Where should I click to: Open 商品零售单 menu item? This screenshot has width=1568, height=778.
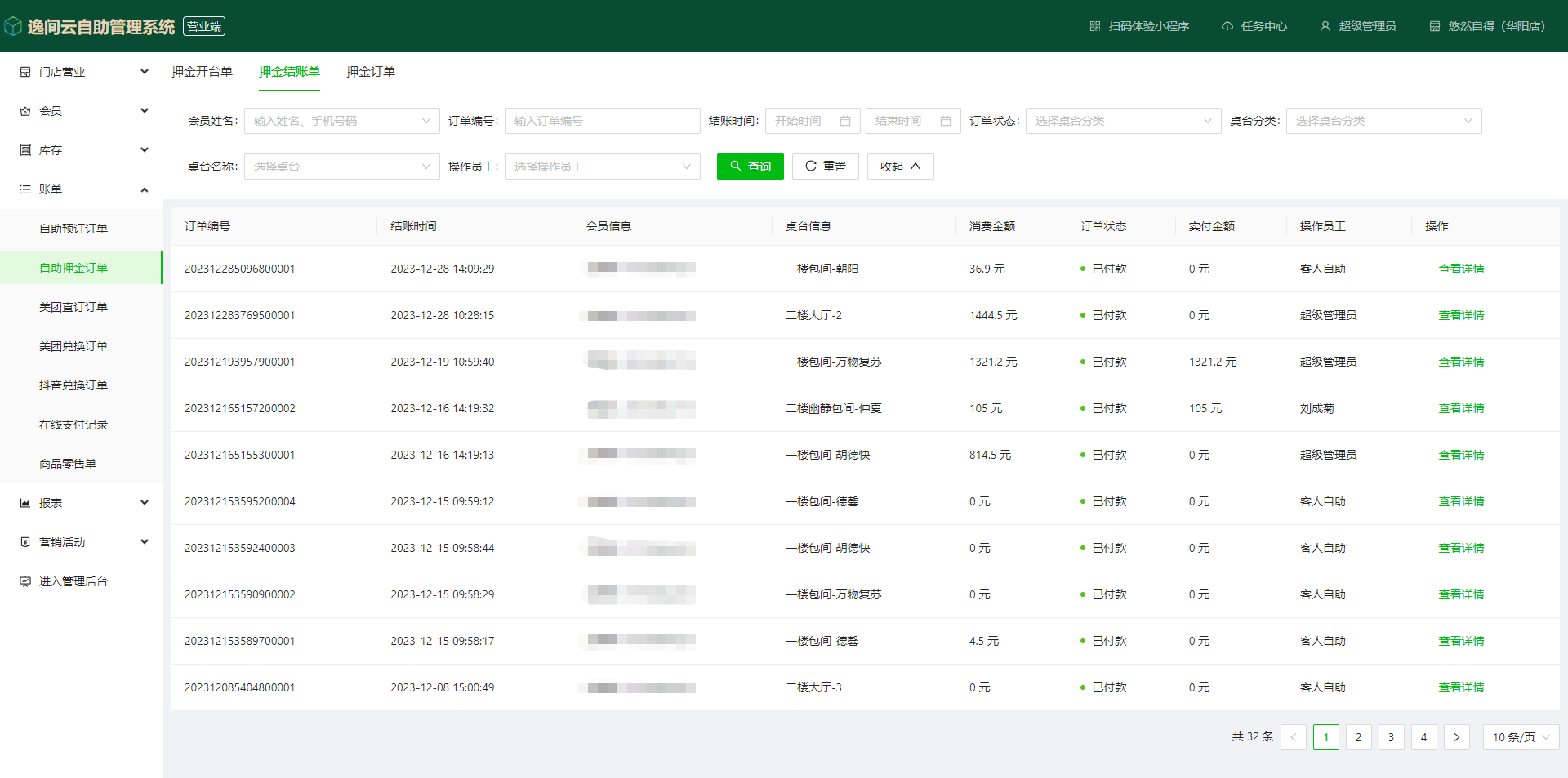point(82,464)
